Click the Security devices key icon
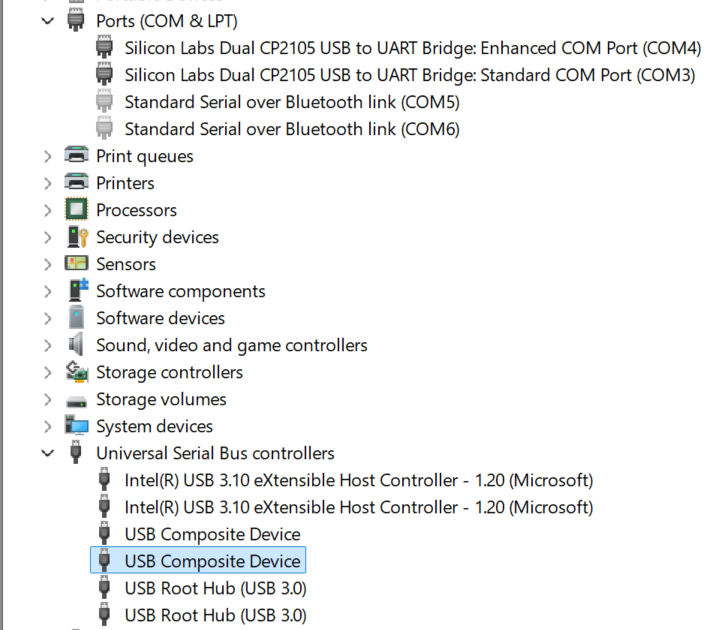The image size is (720, 630). (x=77, y=237)
